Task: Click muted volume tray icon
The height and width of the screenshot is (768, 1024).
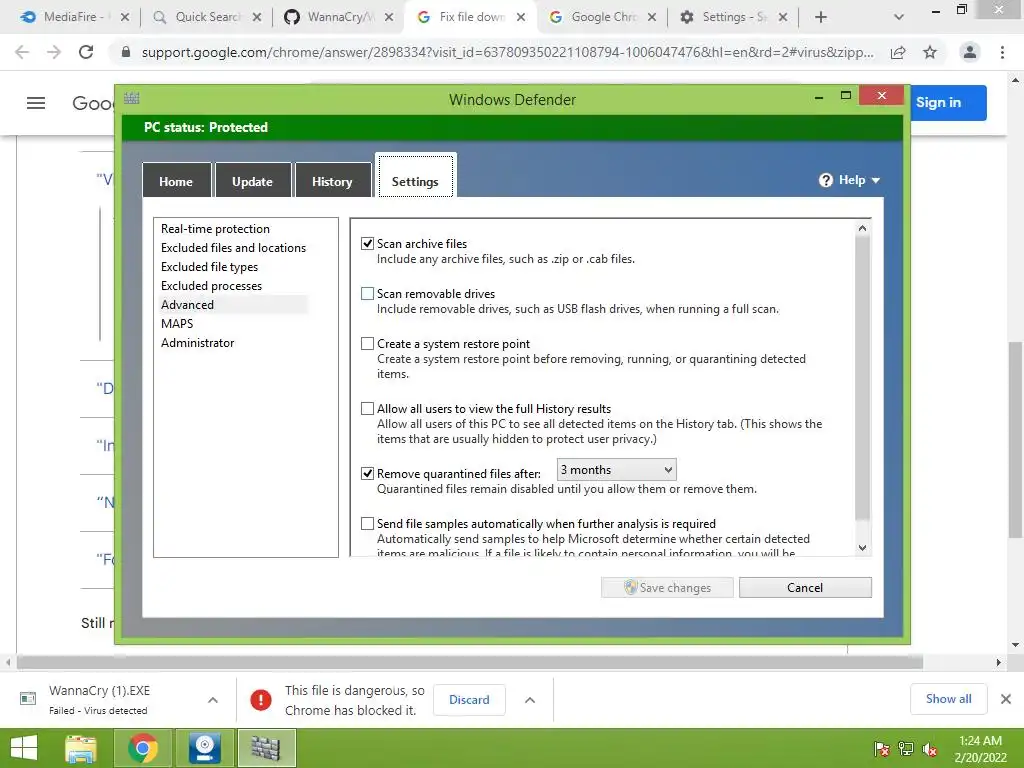Action: [x=930, y=749]
